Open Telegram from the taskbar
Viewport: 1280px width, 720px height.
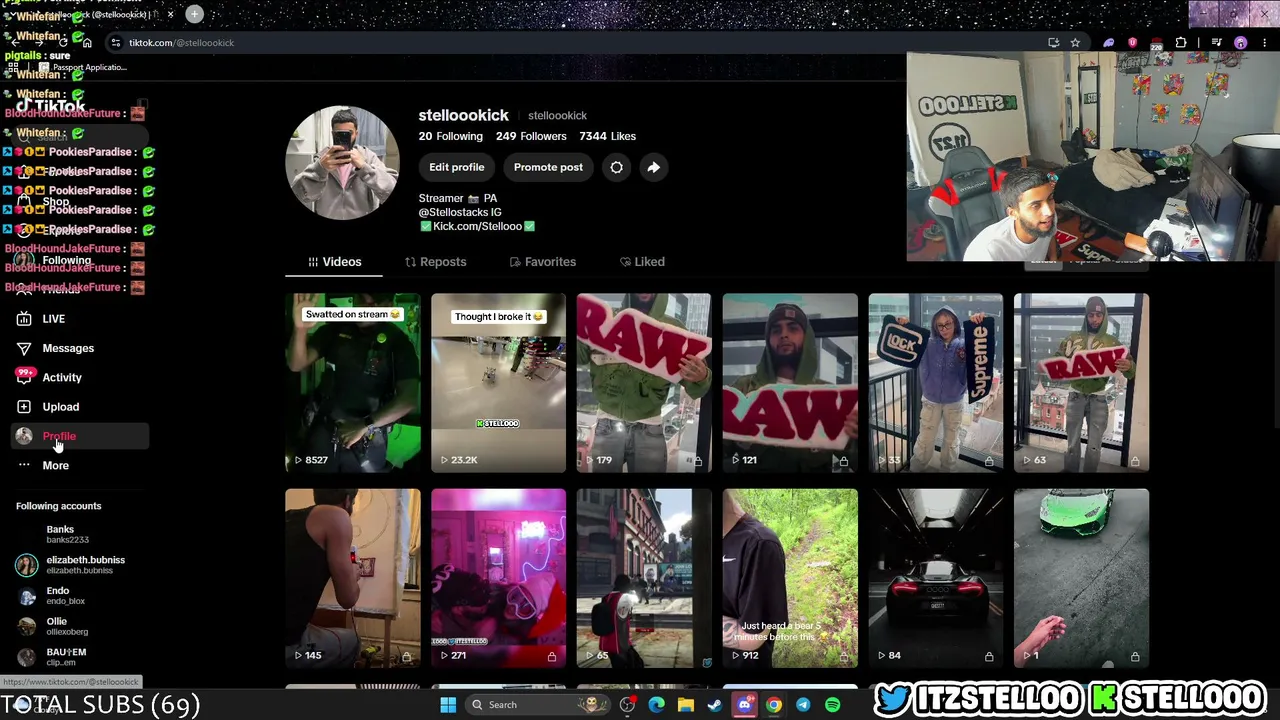pyautogui.click(x=803, y=705)
